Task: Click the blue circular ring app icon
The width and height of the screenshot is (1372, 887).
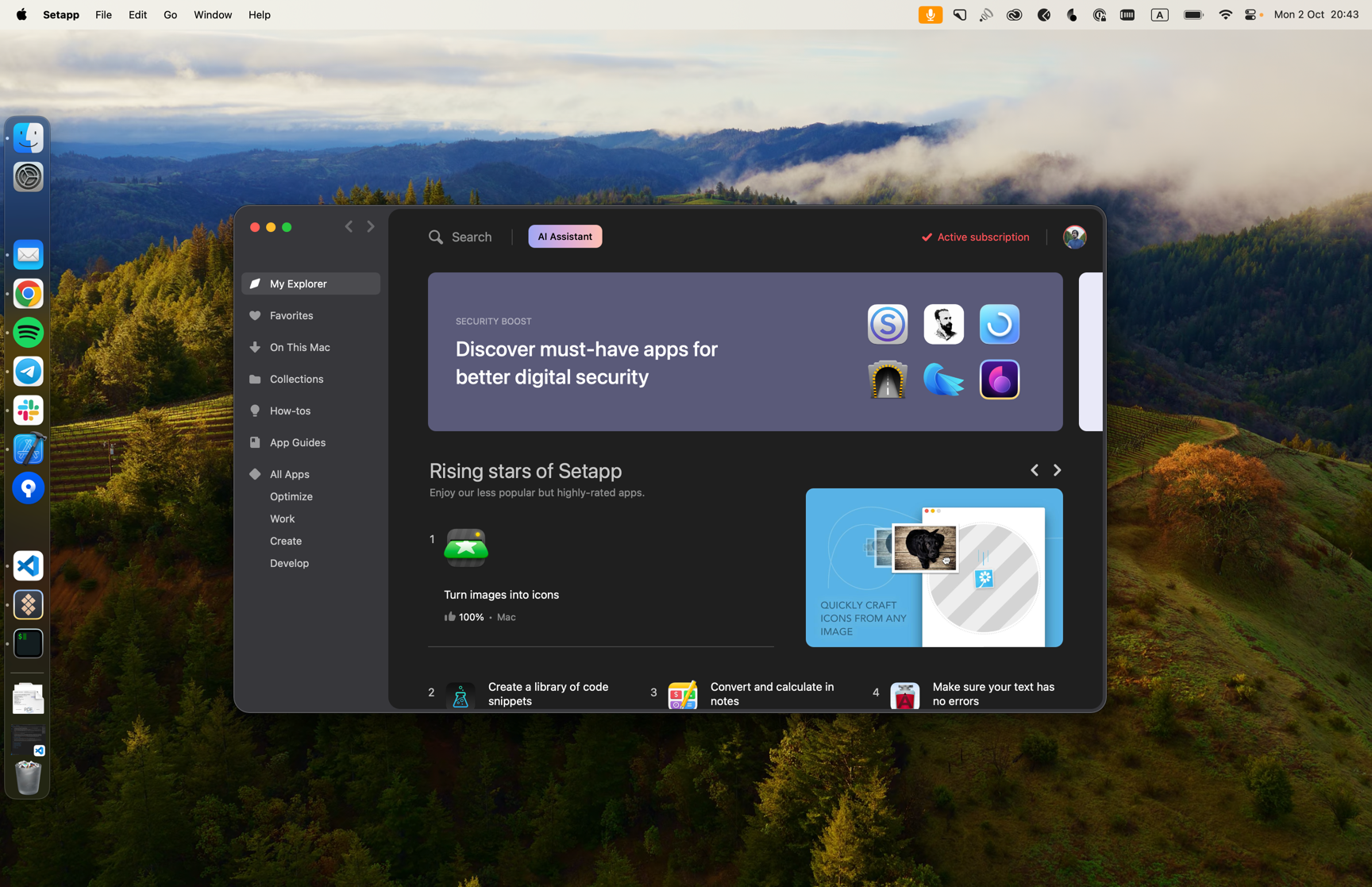Action: coord(999,324)
